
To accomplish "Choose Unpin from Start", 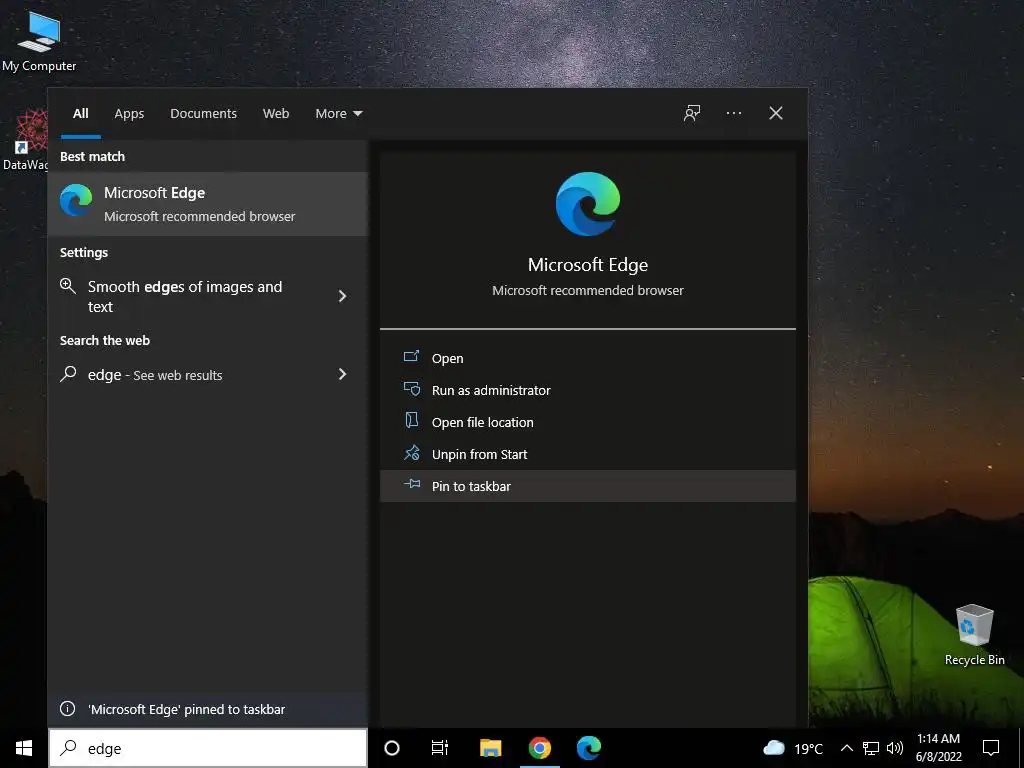I will tap(588, 454).
